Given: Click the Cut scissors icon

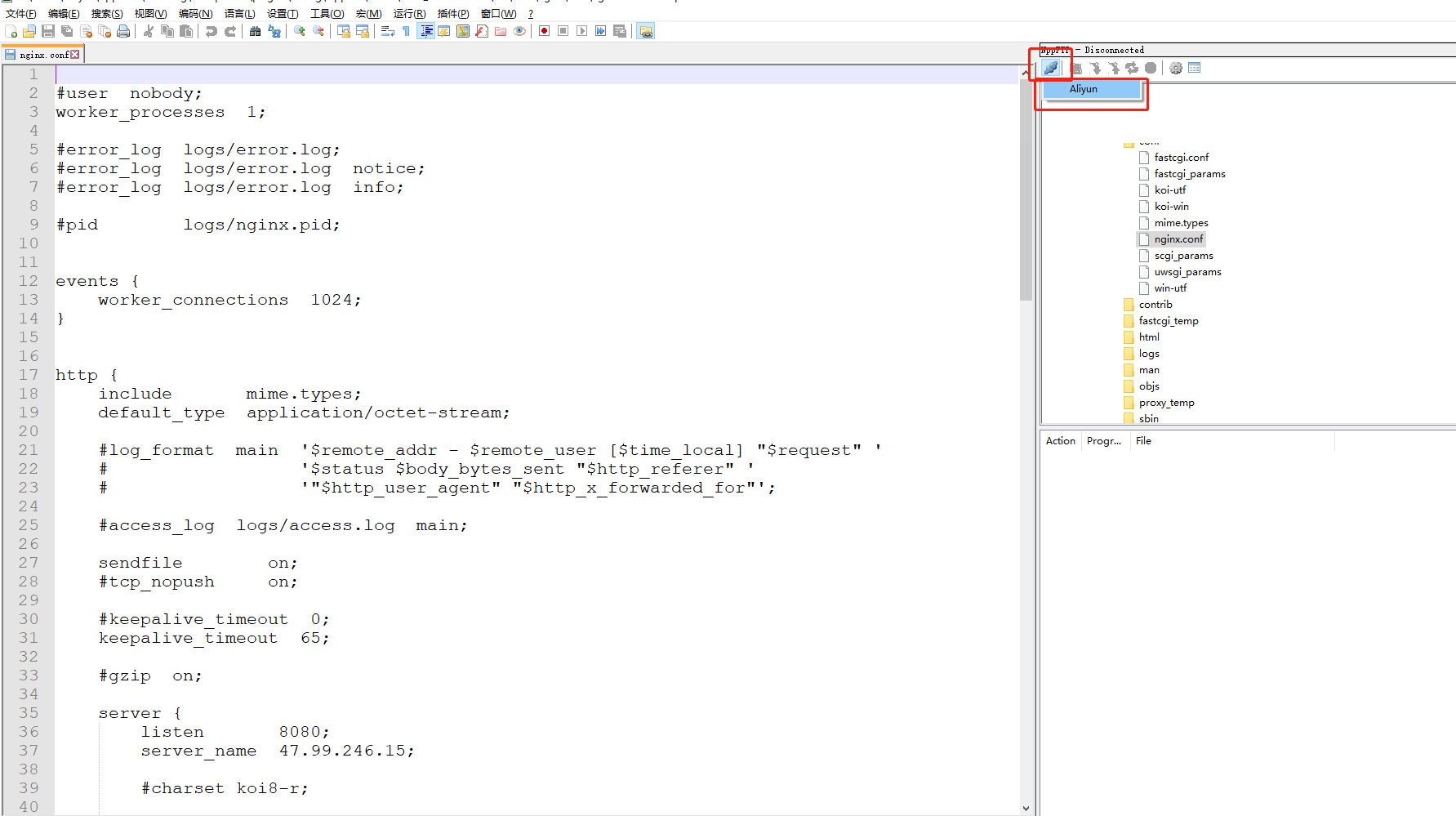Looking at the screenshot, I should (149, 31).
